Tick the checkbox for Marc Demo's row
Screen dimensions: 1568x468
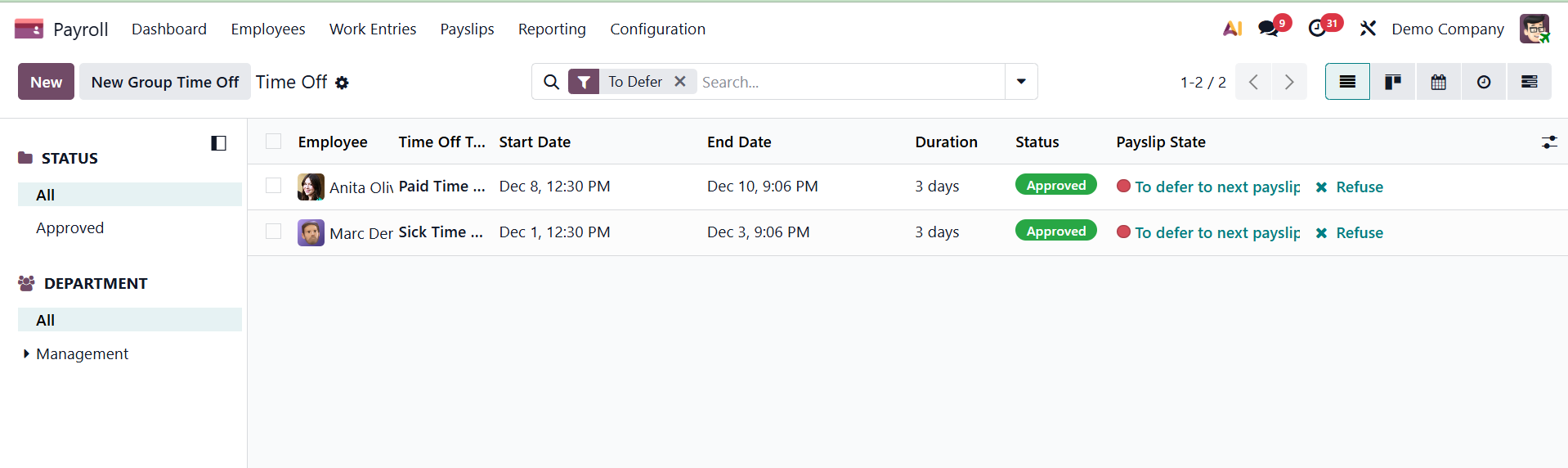(x=274, y=232)
